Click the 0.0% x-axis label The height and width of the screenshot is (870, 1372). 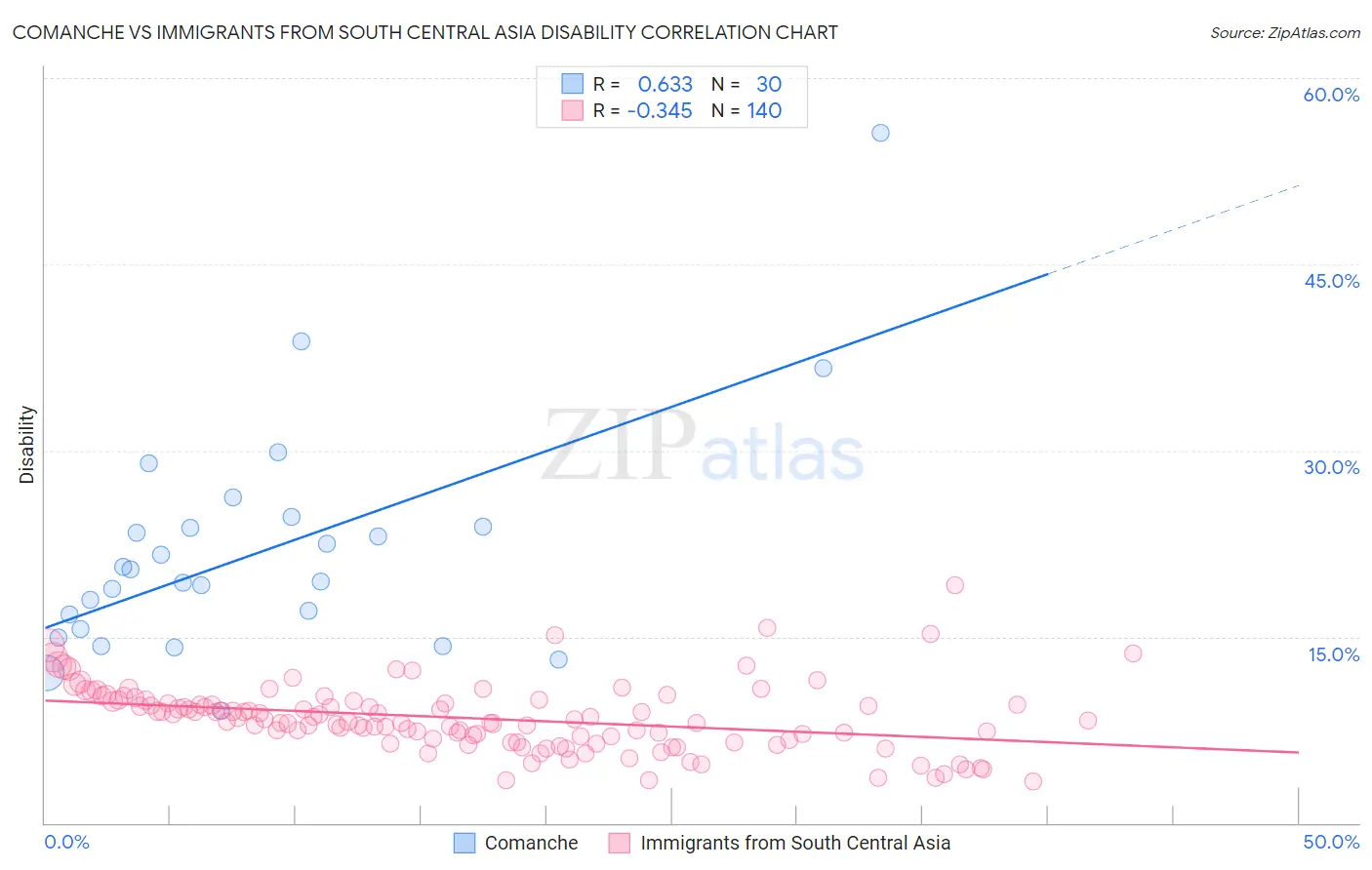[66, 842]
